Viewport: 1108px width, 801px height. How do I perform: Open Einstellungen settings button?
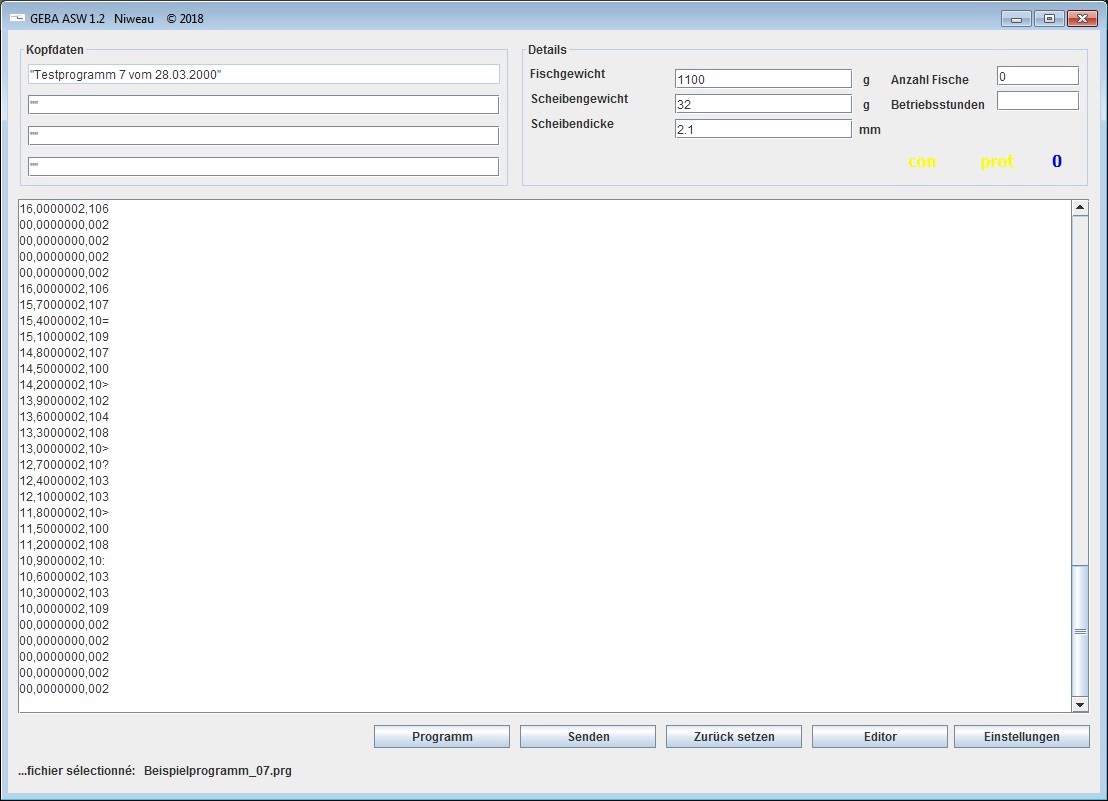coord(1022,736)
